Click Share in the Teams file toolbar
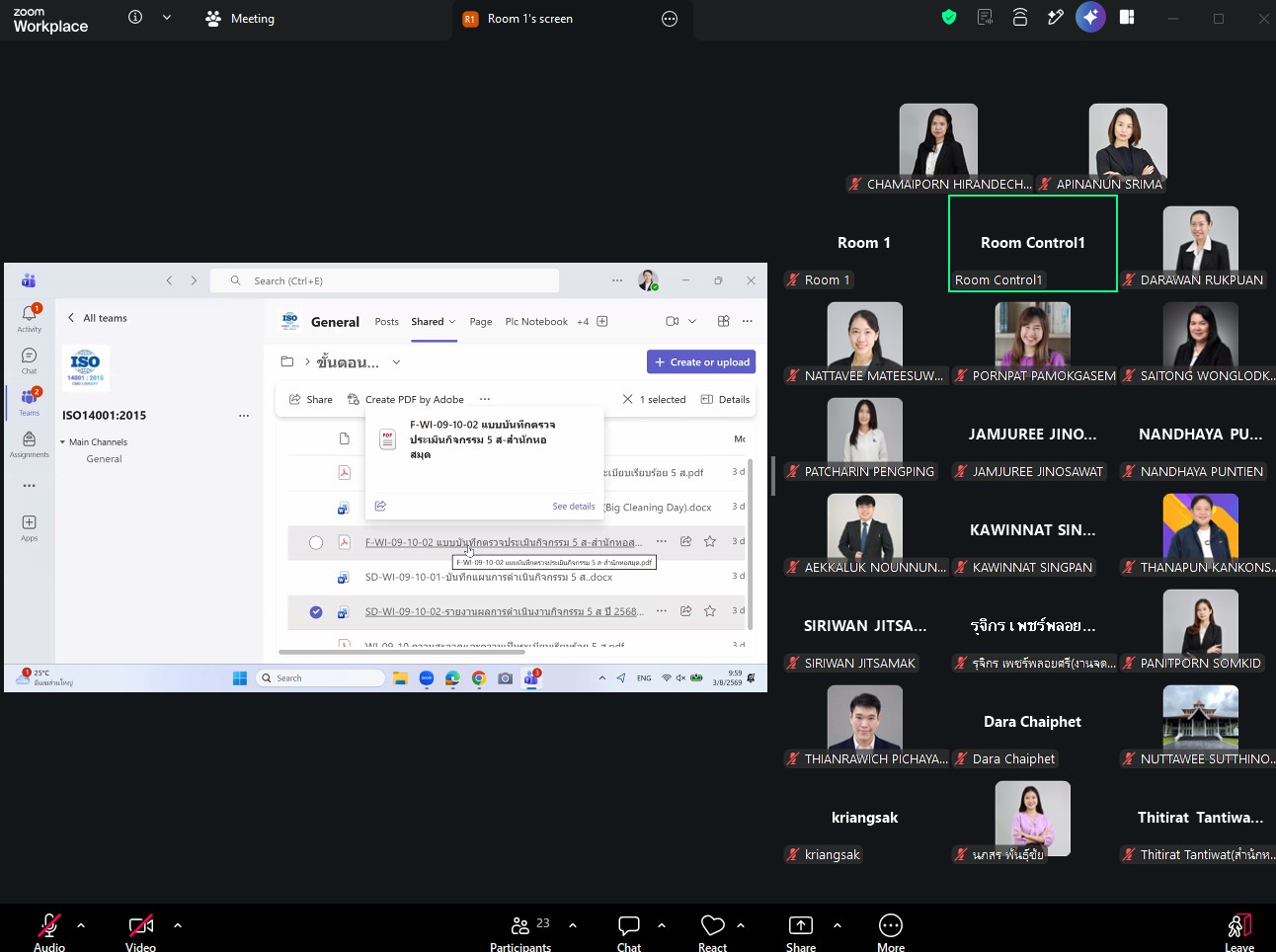1276x952 pixels. (310, 400)
